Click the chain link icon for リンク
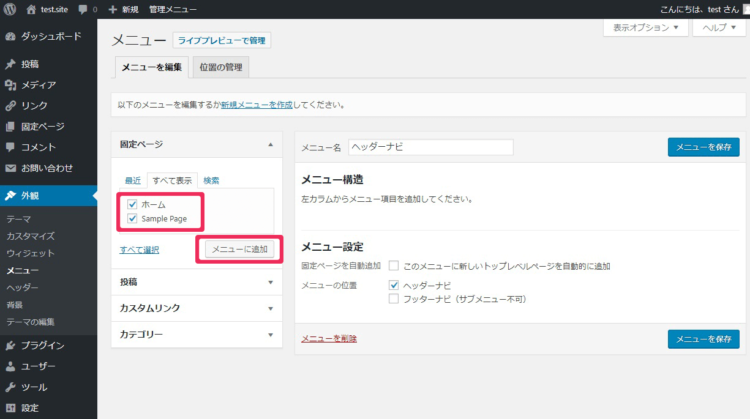The image size is (750, 419). [x=10, y=106]
